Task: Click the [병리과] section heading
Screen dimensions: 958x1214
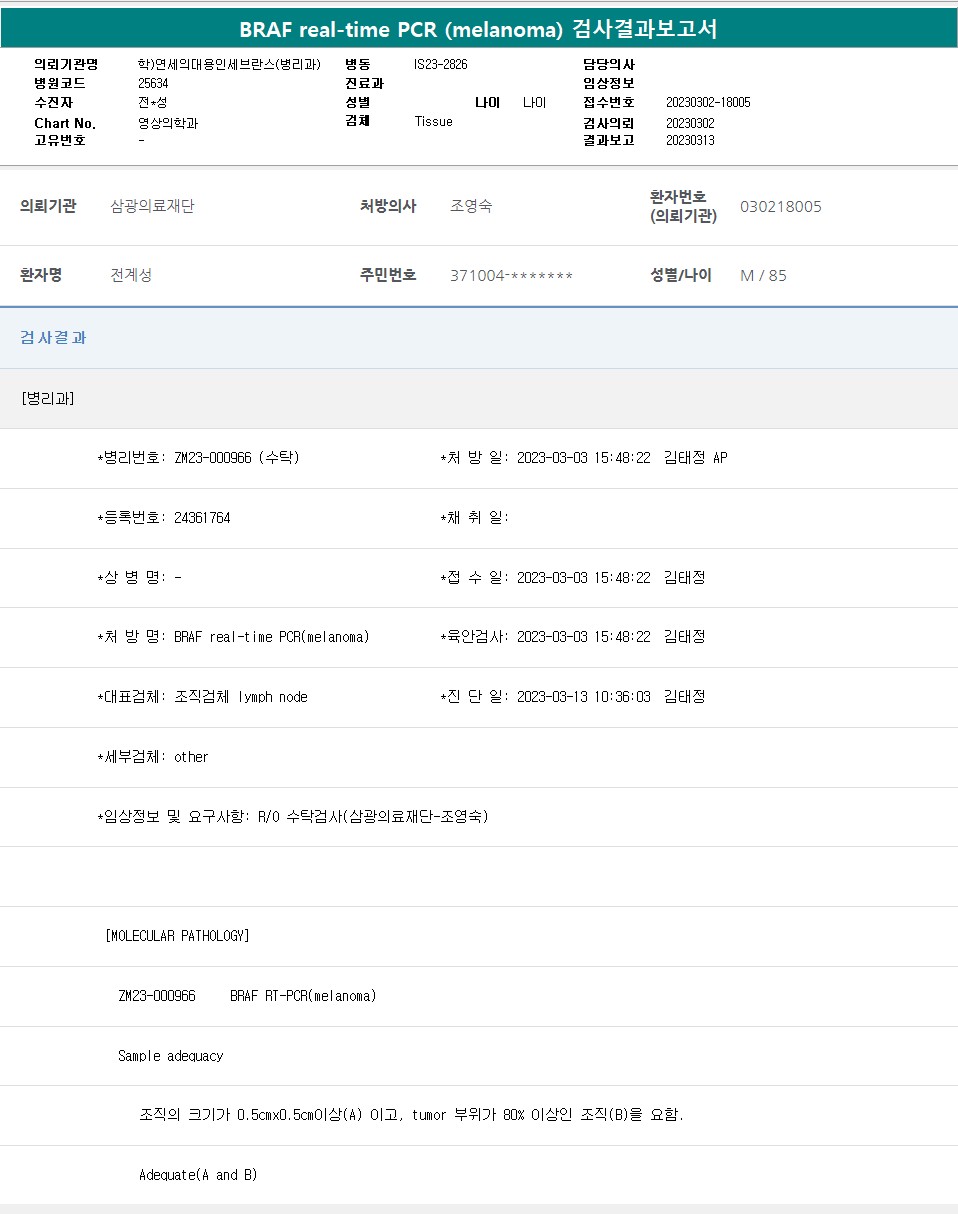Action: click(47, 398)
